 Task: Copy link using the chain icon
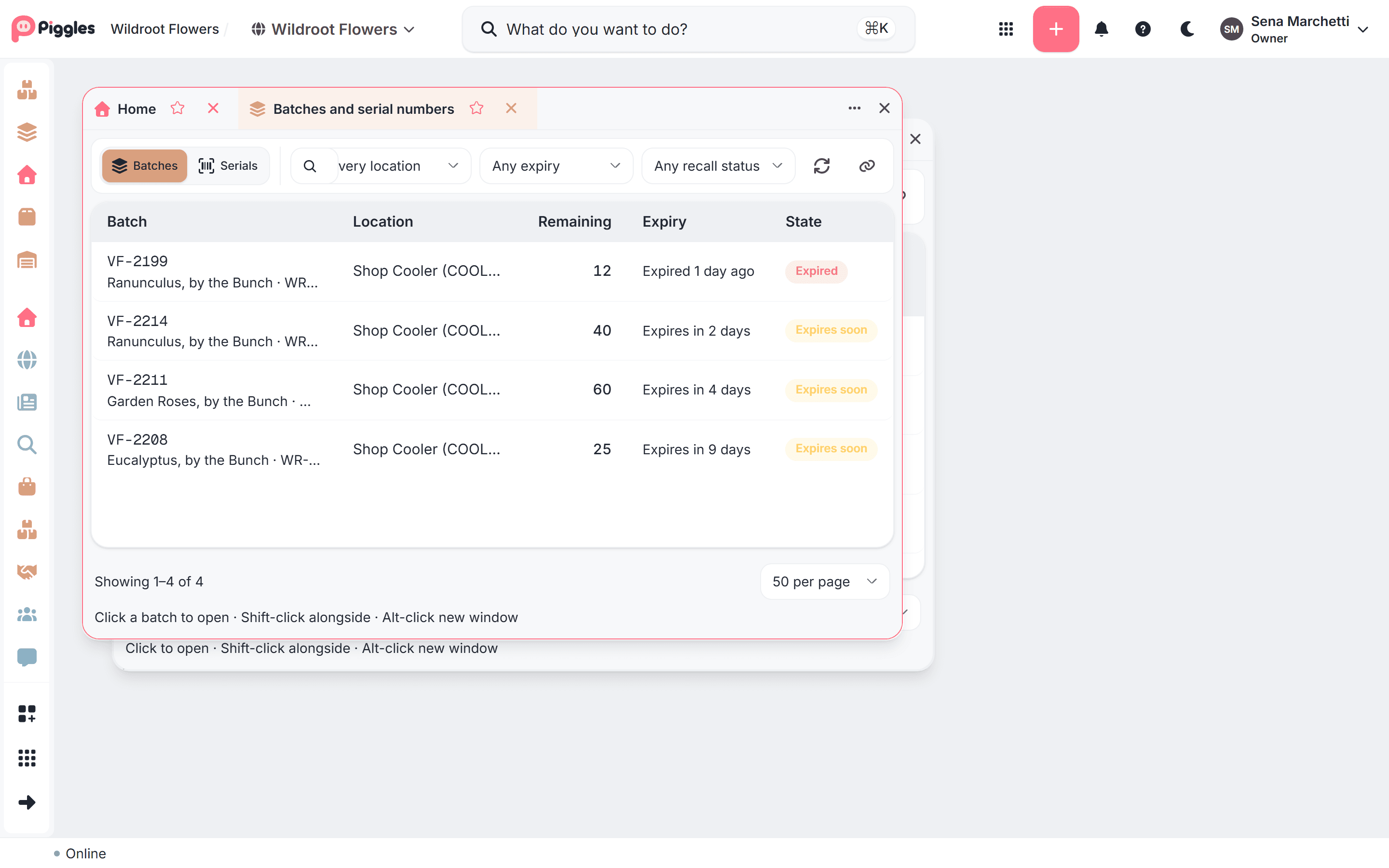pos(867,166)
